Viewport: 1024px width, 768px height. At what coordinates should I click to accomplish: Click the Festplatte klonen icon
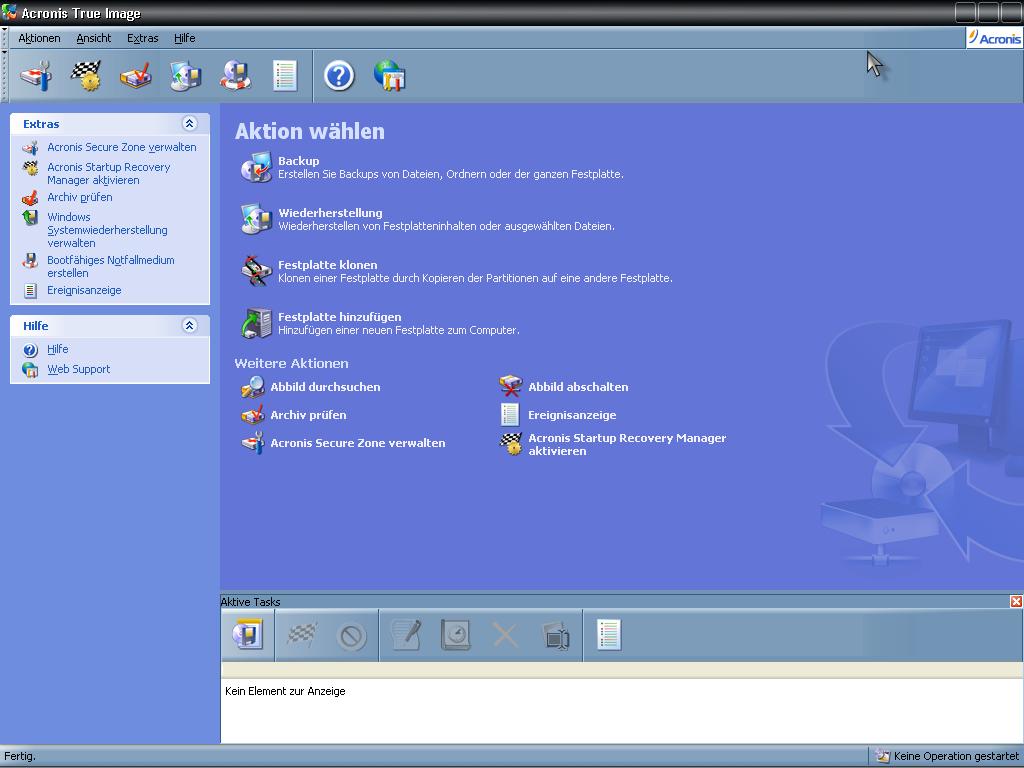tap(256, 271)
